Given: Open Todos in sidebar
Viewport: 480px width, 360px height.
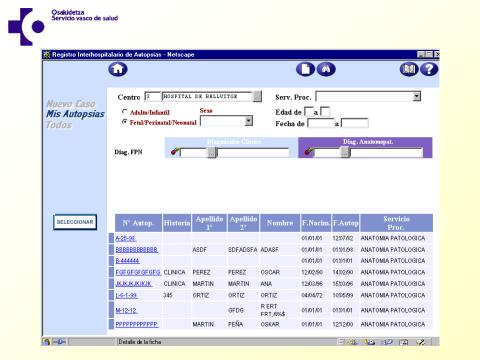Looking at the screenshot, I should 59,125.
